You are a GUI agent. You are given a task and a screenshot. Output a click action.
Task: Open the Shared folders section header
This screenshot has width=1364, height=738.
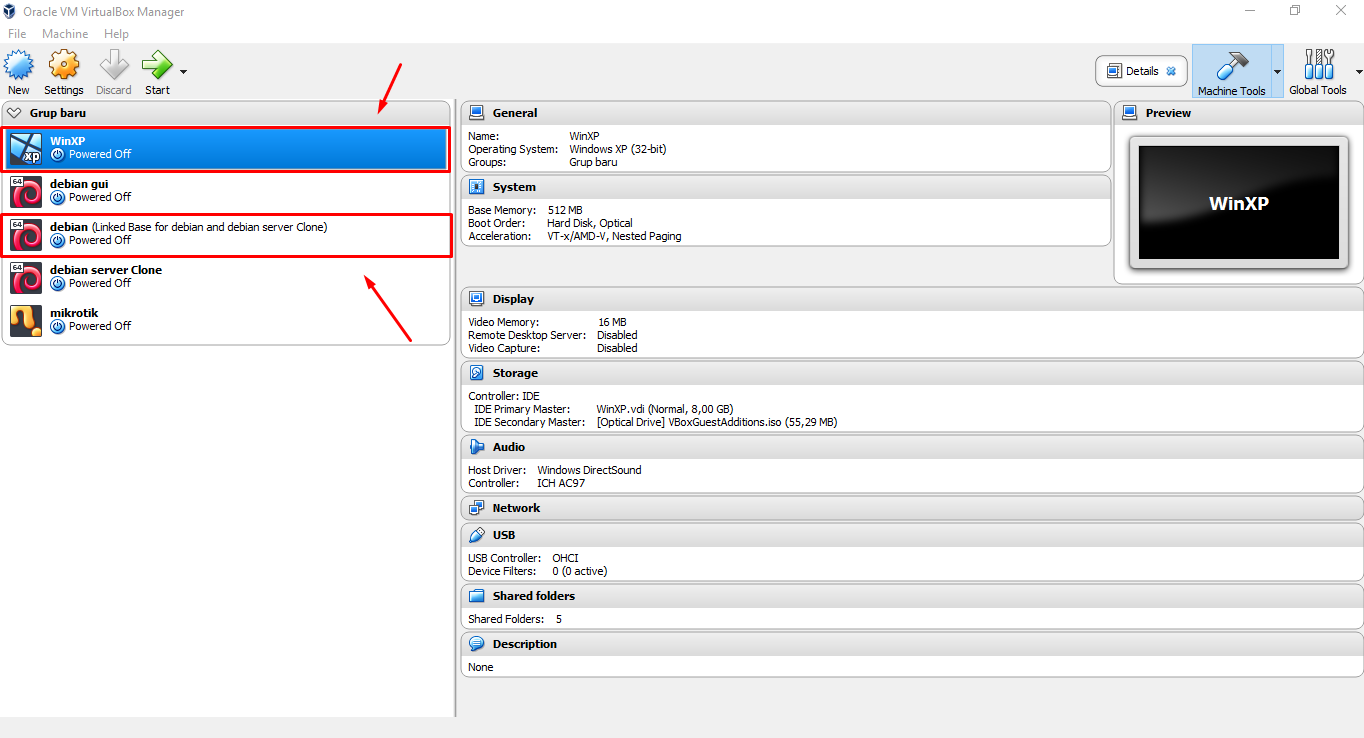[912, 596]
